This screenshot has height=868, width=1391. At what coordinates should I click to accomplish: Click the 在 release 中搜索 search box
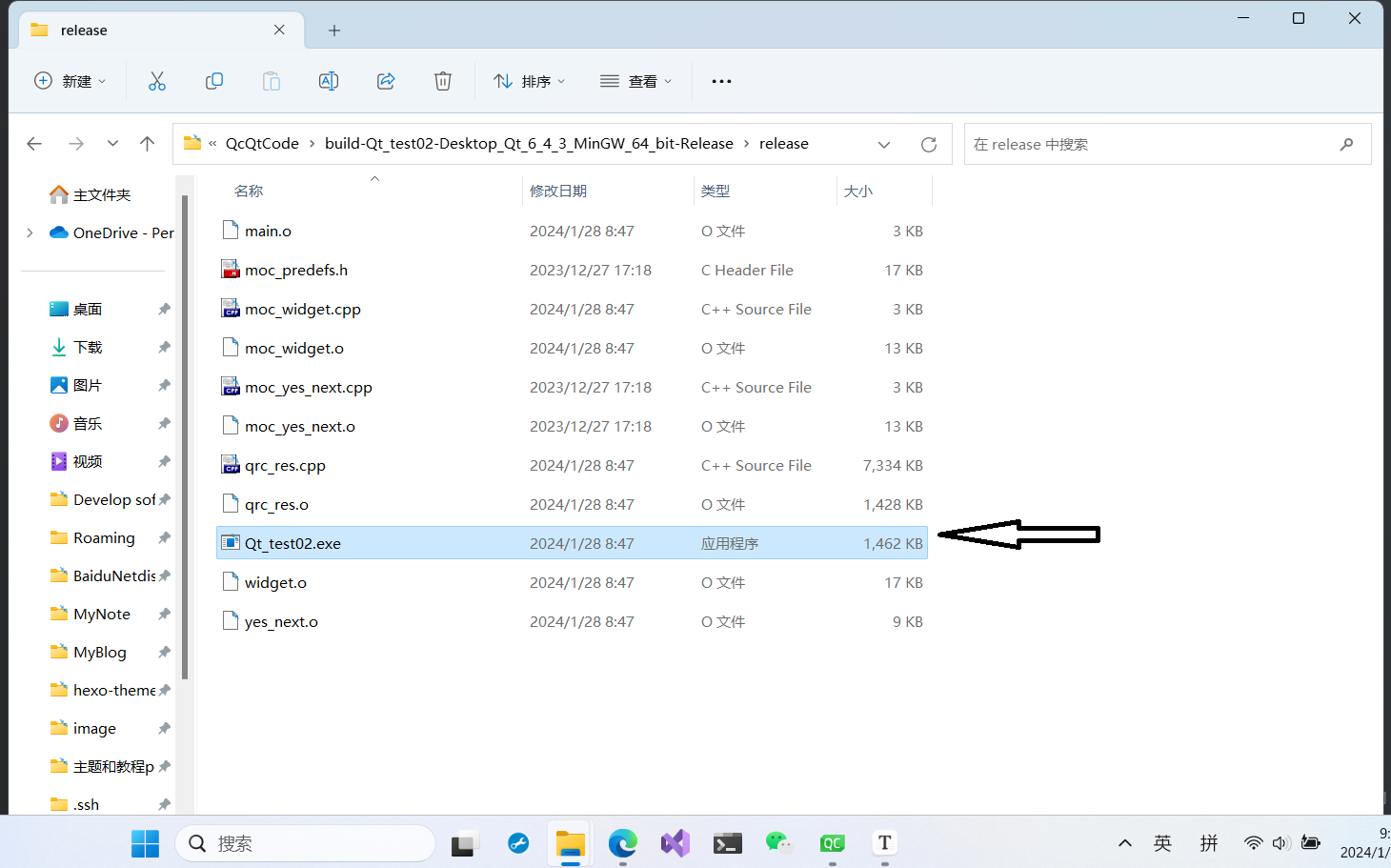point(1153,144)
